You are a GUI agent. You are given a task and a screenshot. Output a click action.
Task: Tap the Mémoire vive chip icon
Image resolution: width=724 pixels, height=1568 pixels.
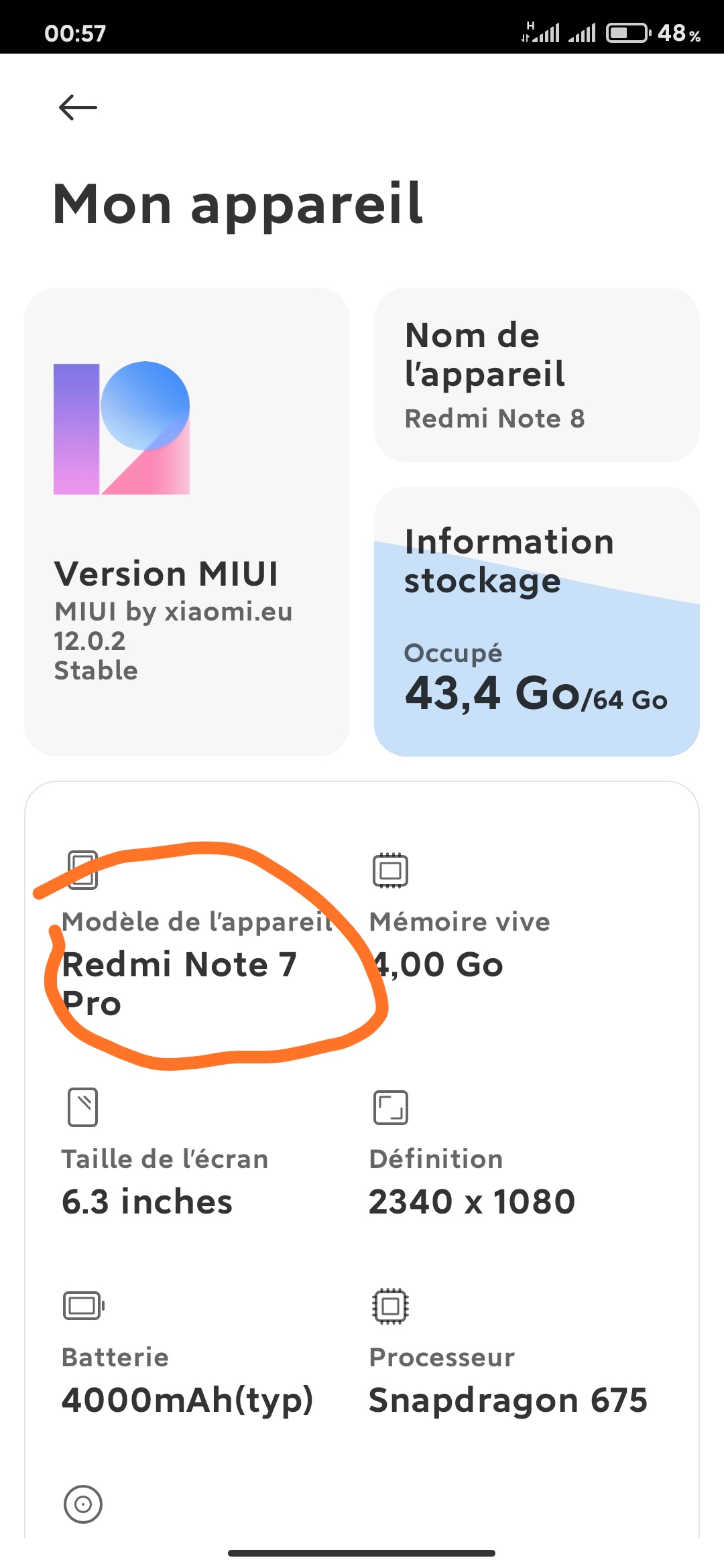click(x=390, y=870)
